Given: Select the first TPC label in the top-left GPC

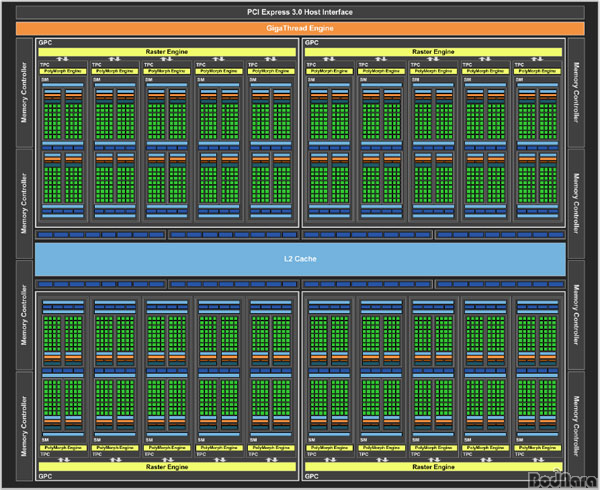Looking at the screenshot, I should pos(44,63).
